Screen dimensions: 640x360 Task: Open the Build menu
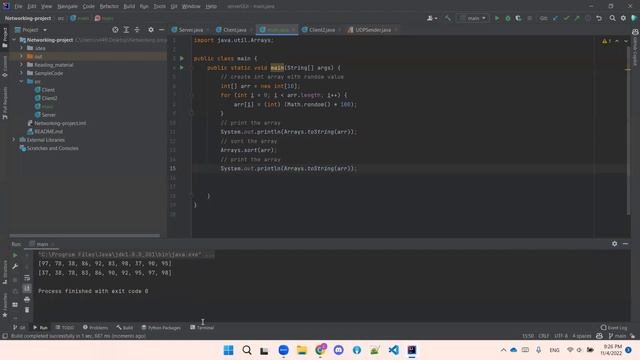coord(129,7)
